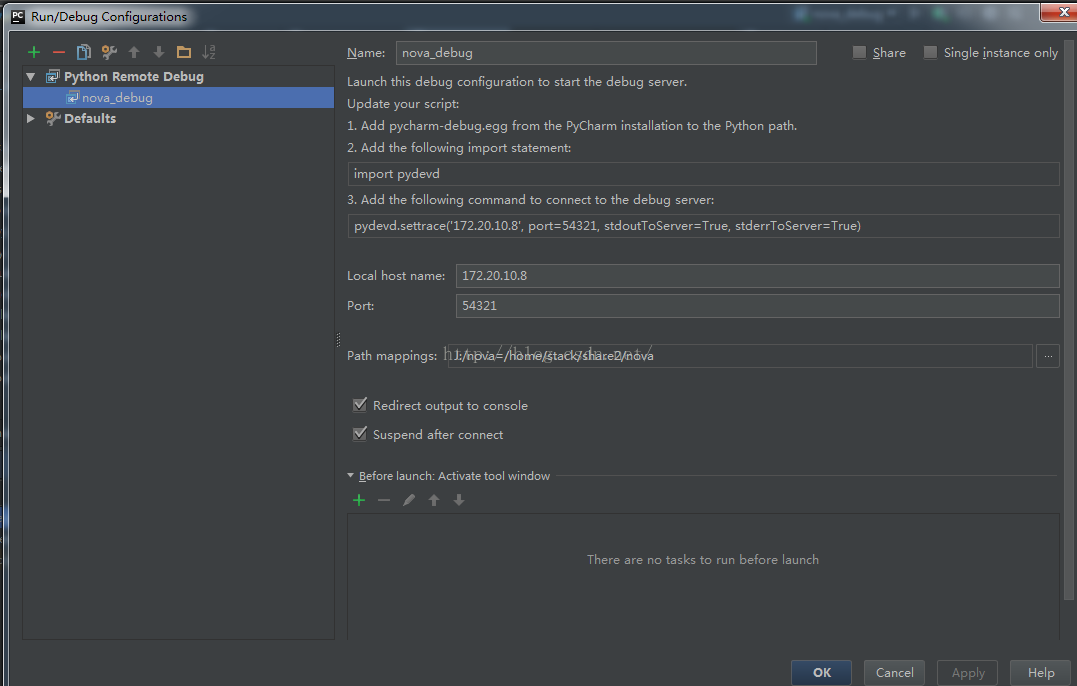Add a before launch task

click(359, 500)
